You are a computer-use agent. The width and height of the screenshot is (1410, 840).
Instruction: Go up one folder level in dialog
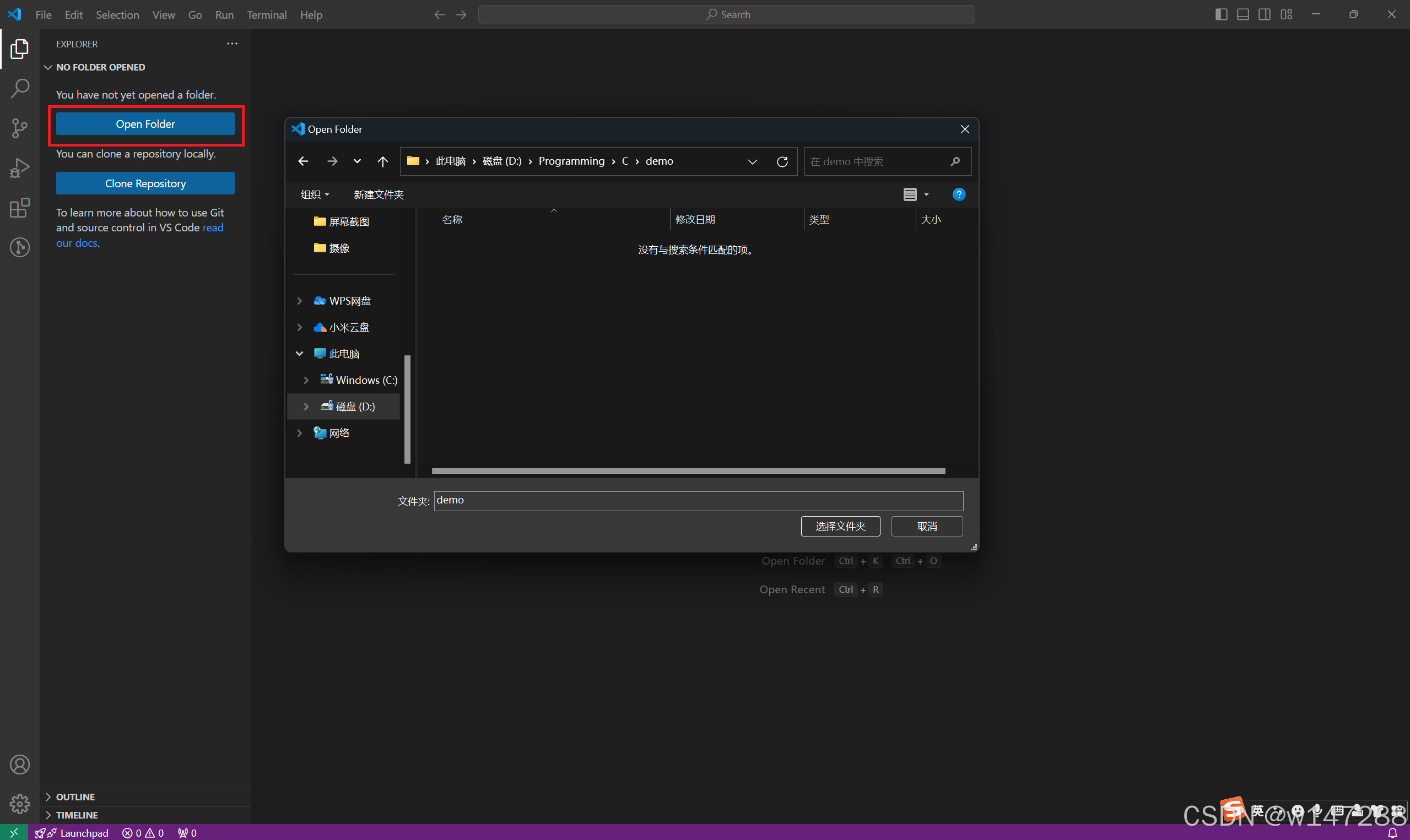click(382, 162)
